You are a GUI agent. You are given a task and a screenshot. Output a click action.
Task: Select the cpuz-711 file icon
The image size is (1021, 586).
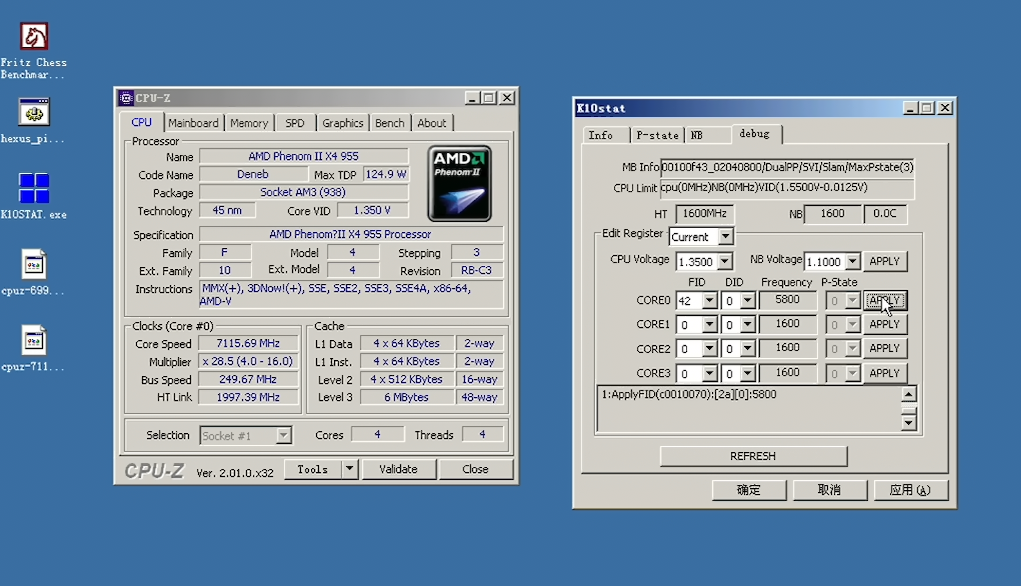click(x=34, y=341)
